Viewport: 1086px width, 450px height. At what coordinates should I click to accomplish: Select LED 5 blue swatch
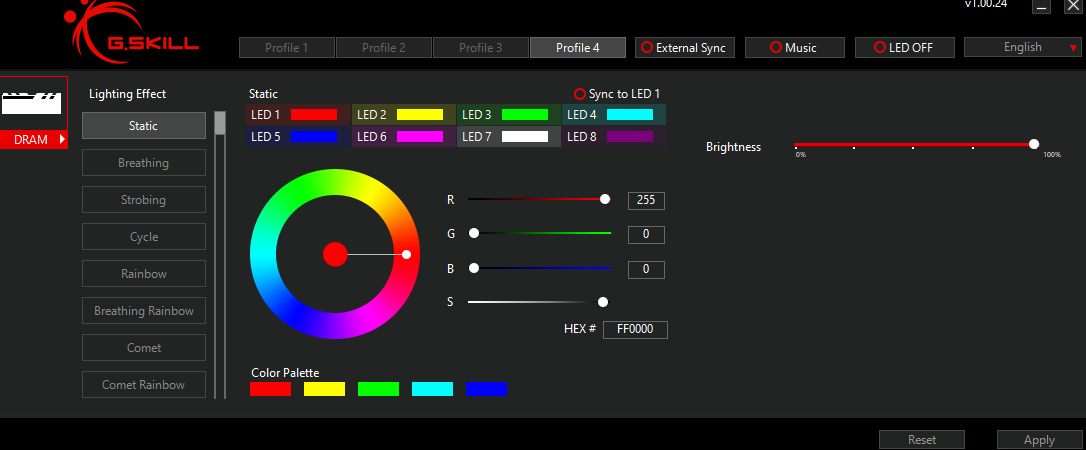click(x=314, y=136)
